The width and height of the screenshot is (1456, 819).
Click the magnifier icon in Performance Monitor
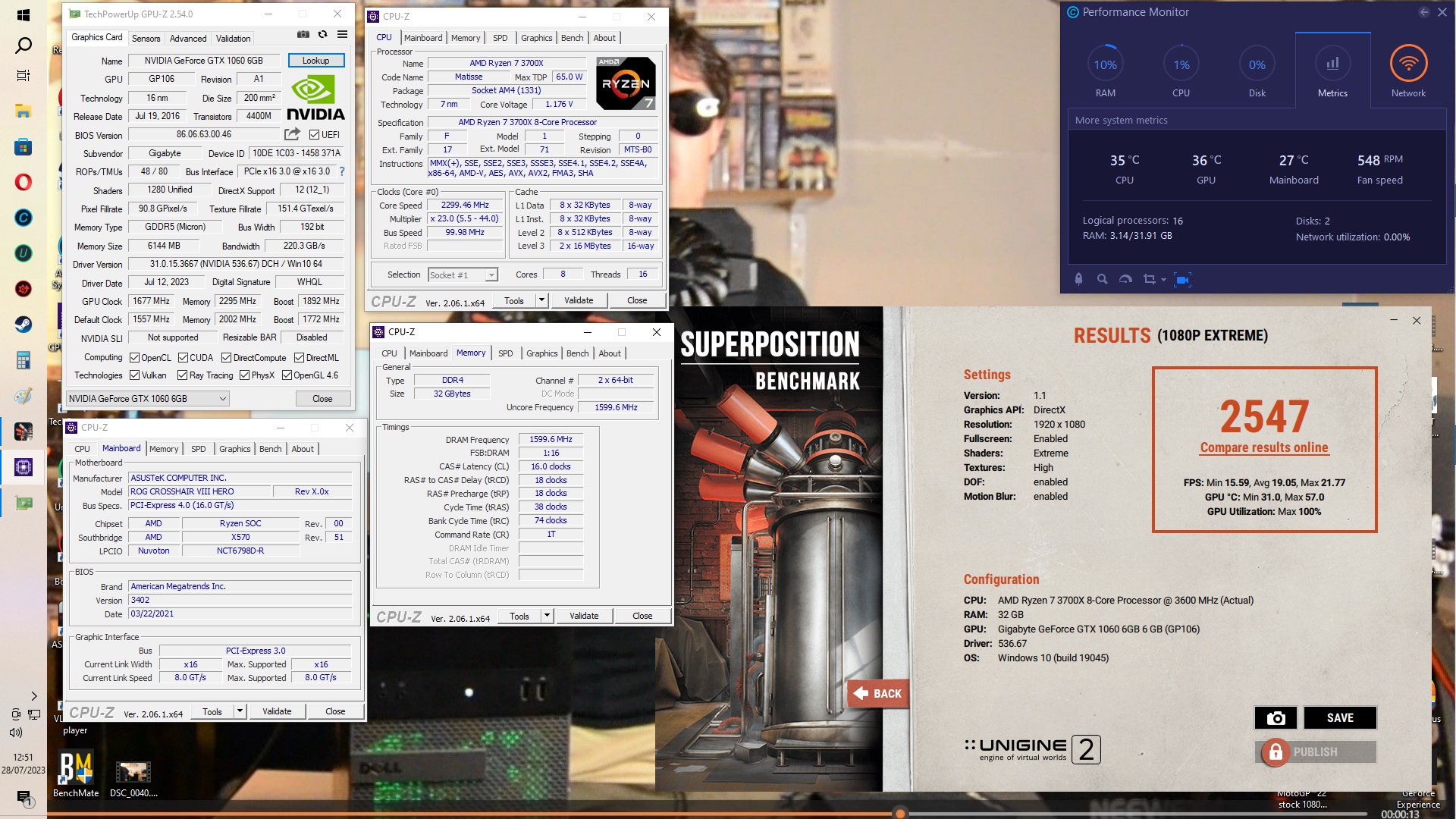pyautogui.click(x=1102, y=279)
